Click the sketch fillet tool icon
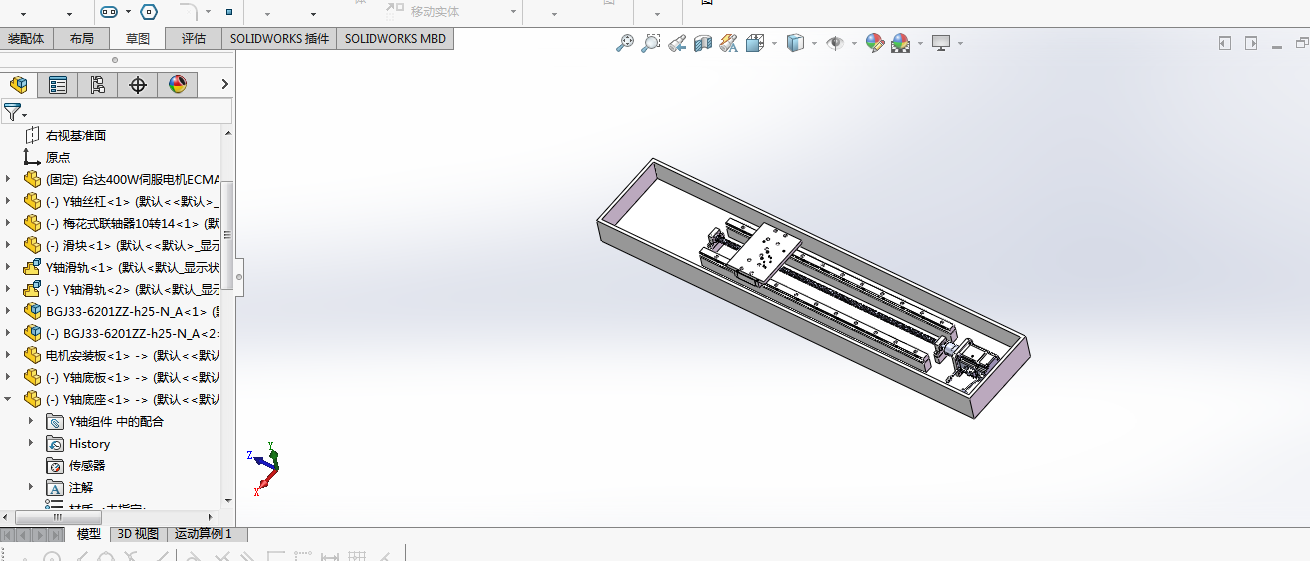1310x561 pixels. point(188,12)
